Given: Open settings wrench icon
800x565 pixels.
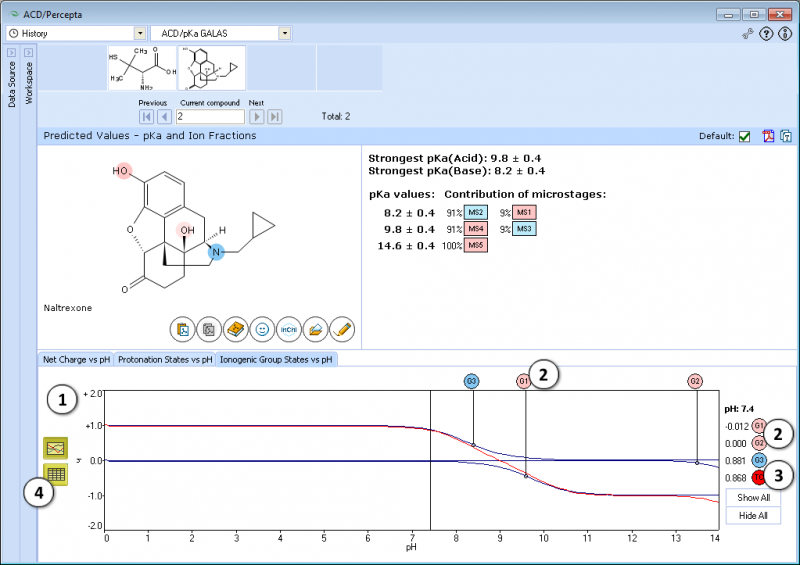Looking at the screenshot, I should click(747, 34).
